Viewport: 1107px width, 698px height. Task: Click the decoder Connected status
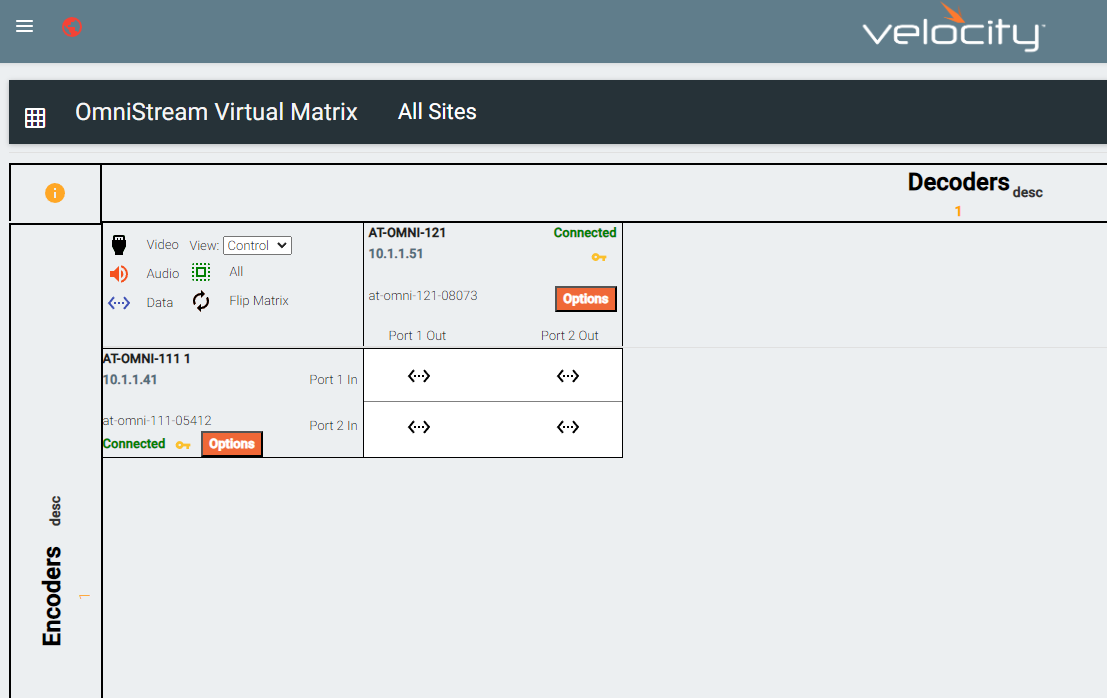[x=585, y=232]
